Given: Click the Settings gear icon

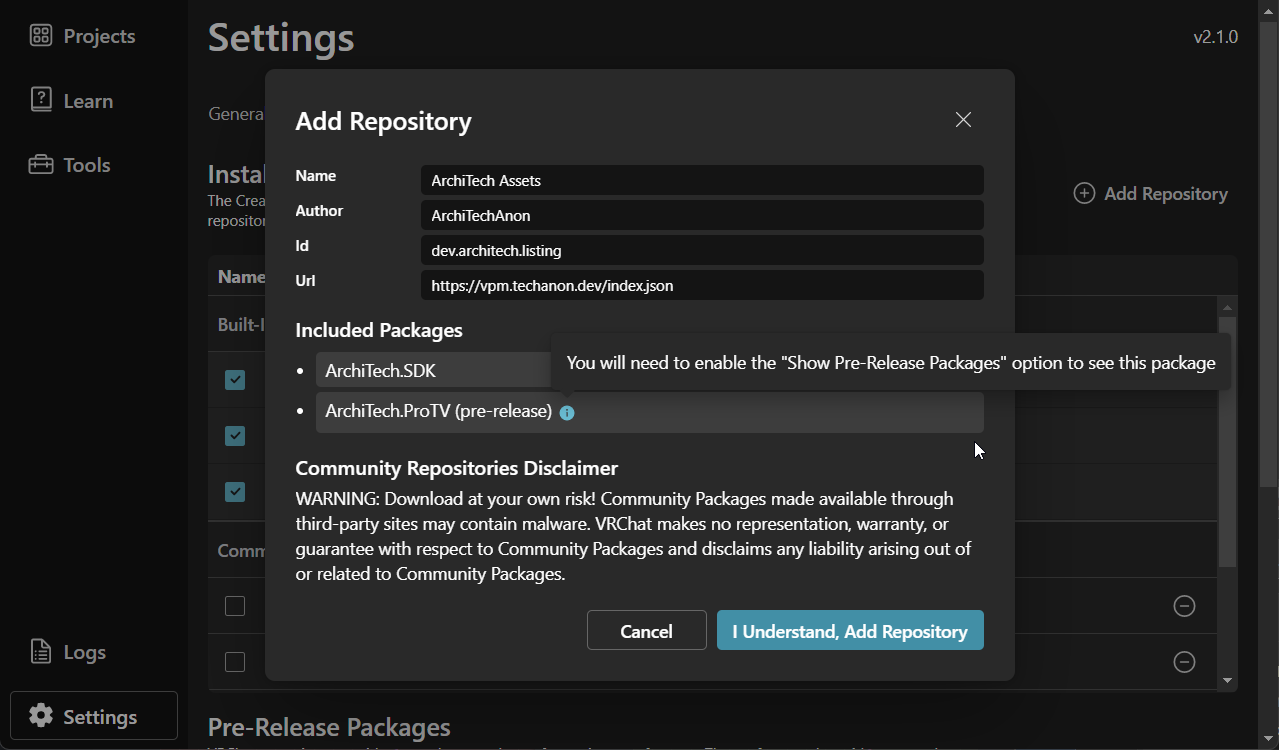Looking at the screenshot, I should pos(40,716).
